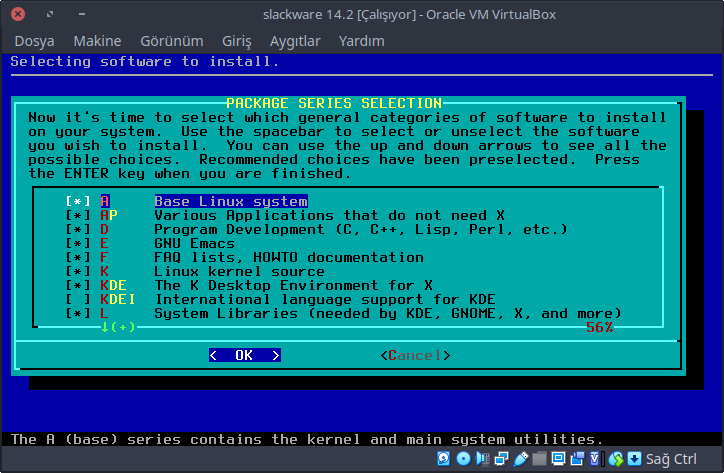Screen dimensions: 724x473
Task: Open the Aygıtlar menu
Action: tap(295, 41)
